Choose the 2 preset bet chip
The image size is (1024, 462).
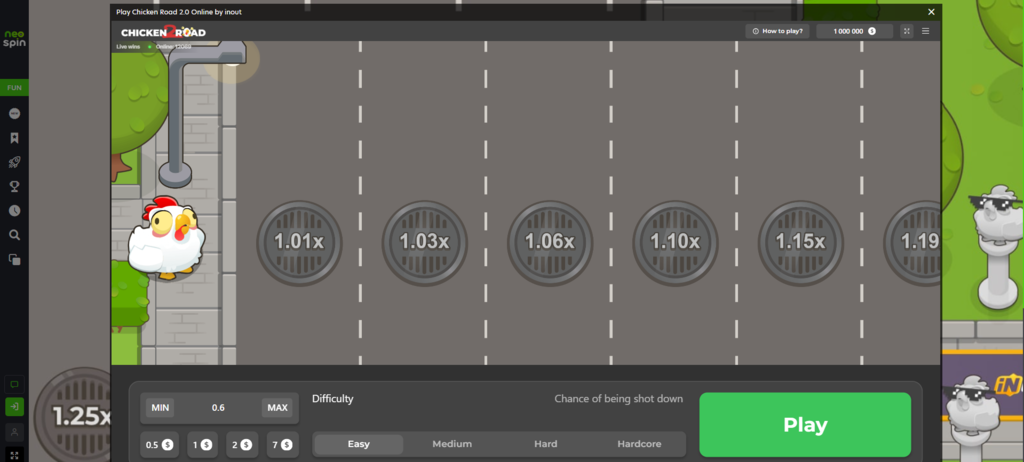coord(242,445)
